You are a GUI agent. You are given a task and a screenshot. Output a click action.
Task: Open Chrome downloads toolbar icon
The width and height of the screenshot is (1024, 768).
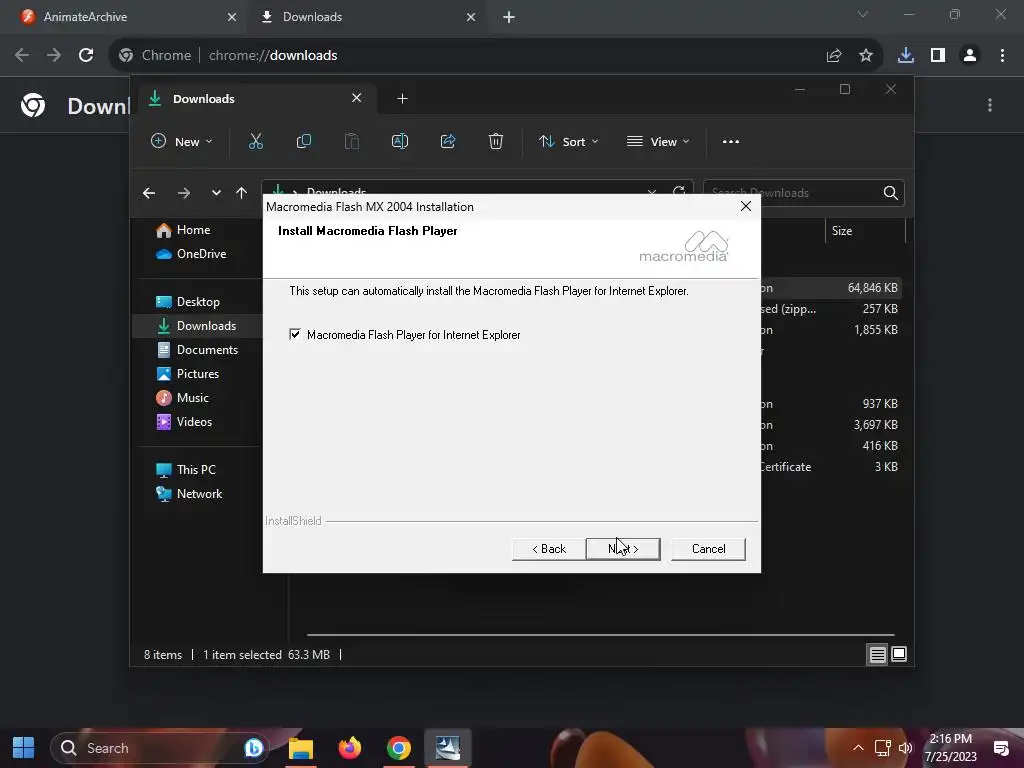pos(906,56)
